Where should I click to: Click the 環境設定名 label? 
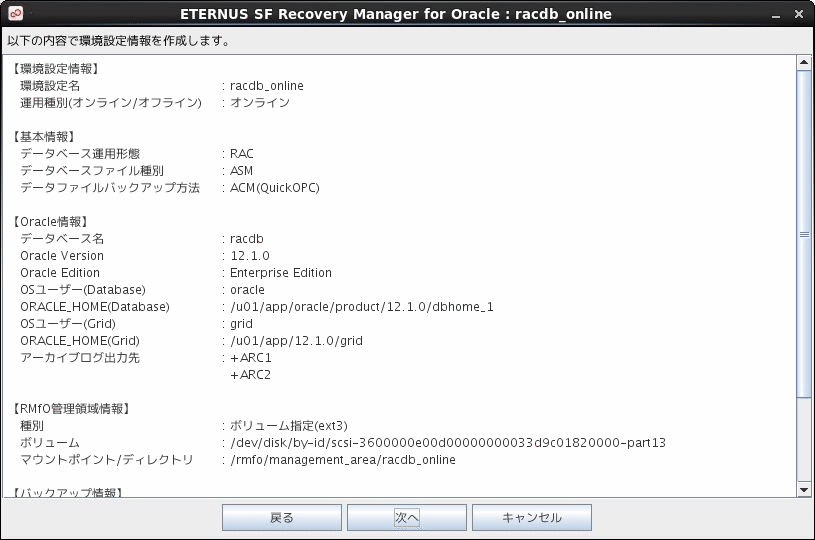coord(50,86)
